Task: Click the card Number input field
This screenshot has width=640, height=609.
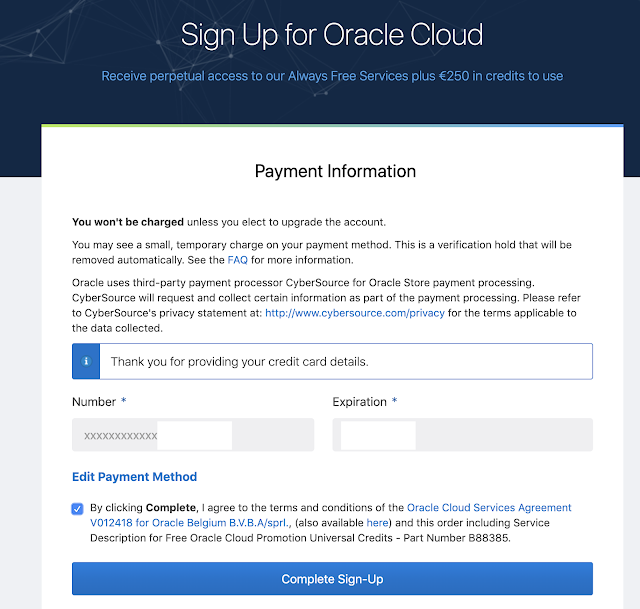Action: [193, 435]
